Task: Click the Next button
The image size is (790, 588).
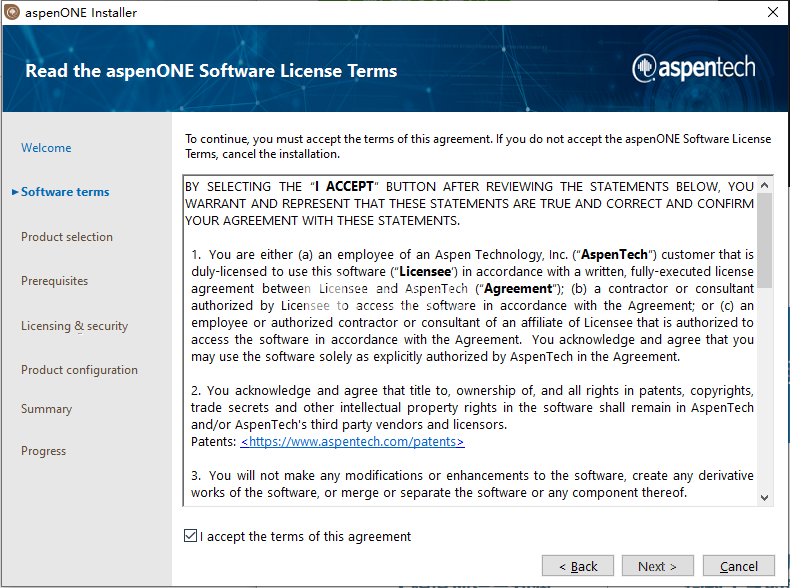Action: (x=657, y=566)
